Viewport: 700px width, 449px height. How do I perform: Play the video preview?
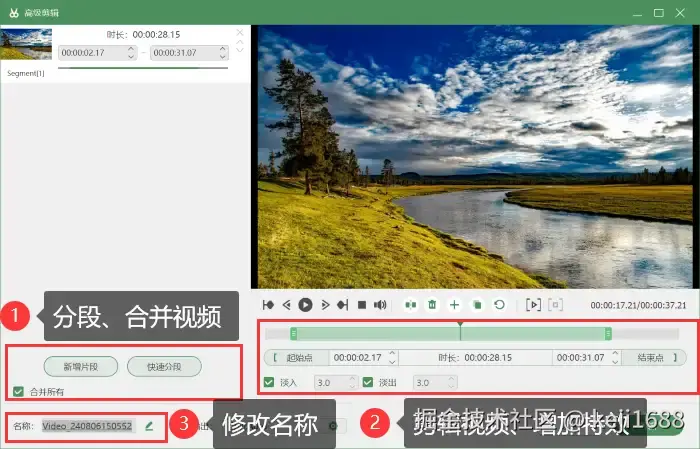point(305,305)
